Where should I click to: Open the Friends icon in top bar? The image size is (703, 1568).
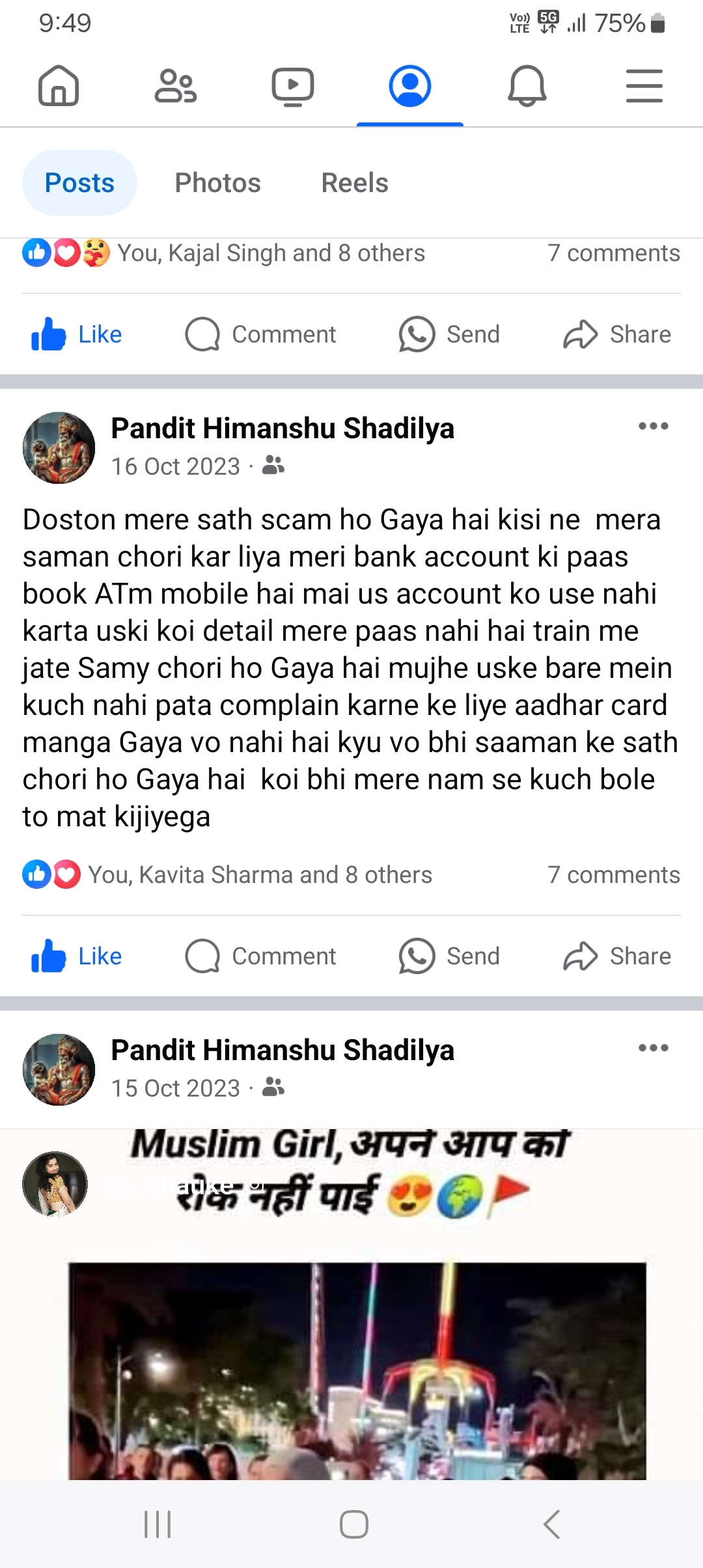(x=176, y=86)
